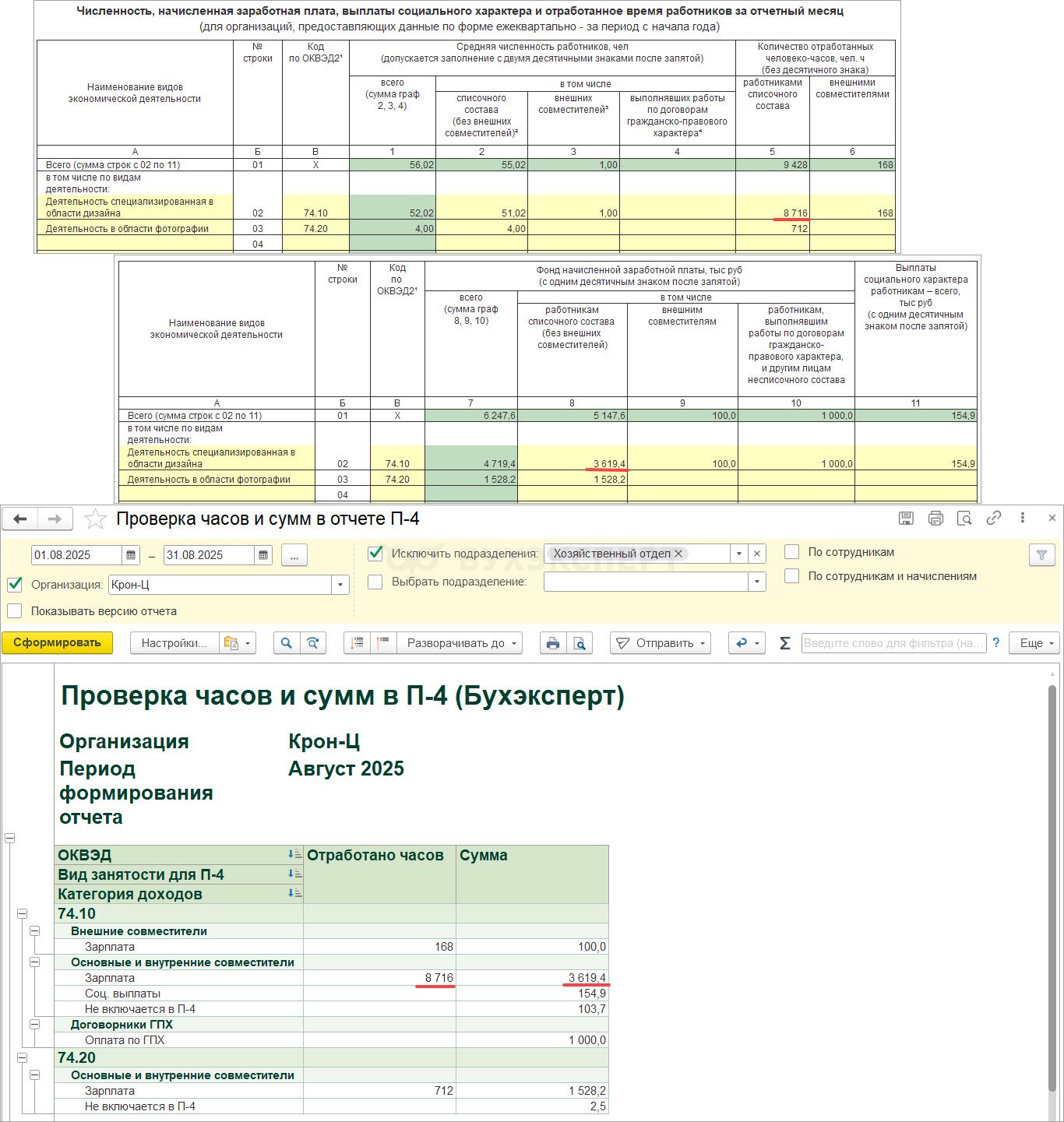This screenshot has width=1064, height=1122.
Task: Open the Организация dropdown list
Action: [340, 585]
